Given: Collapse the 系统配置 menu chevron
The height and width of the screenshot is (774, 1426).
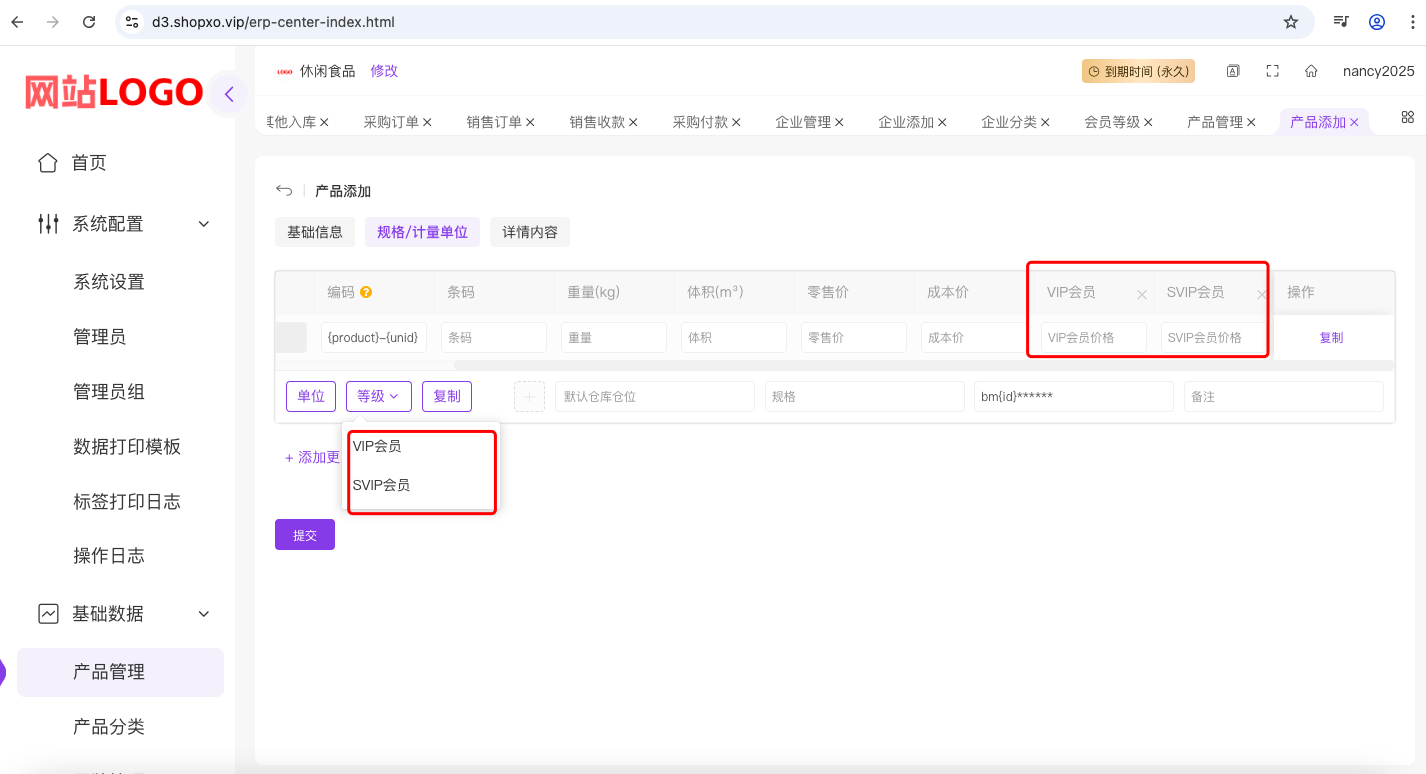Looking at the screenshot, I should click(x=204, y=224).
